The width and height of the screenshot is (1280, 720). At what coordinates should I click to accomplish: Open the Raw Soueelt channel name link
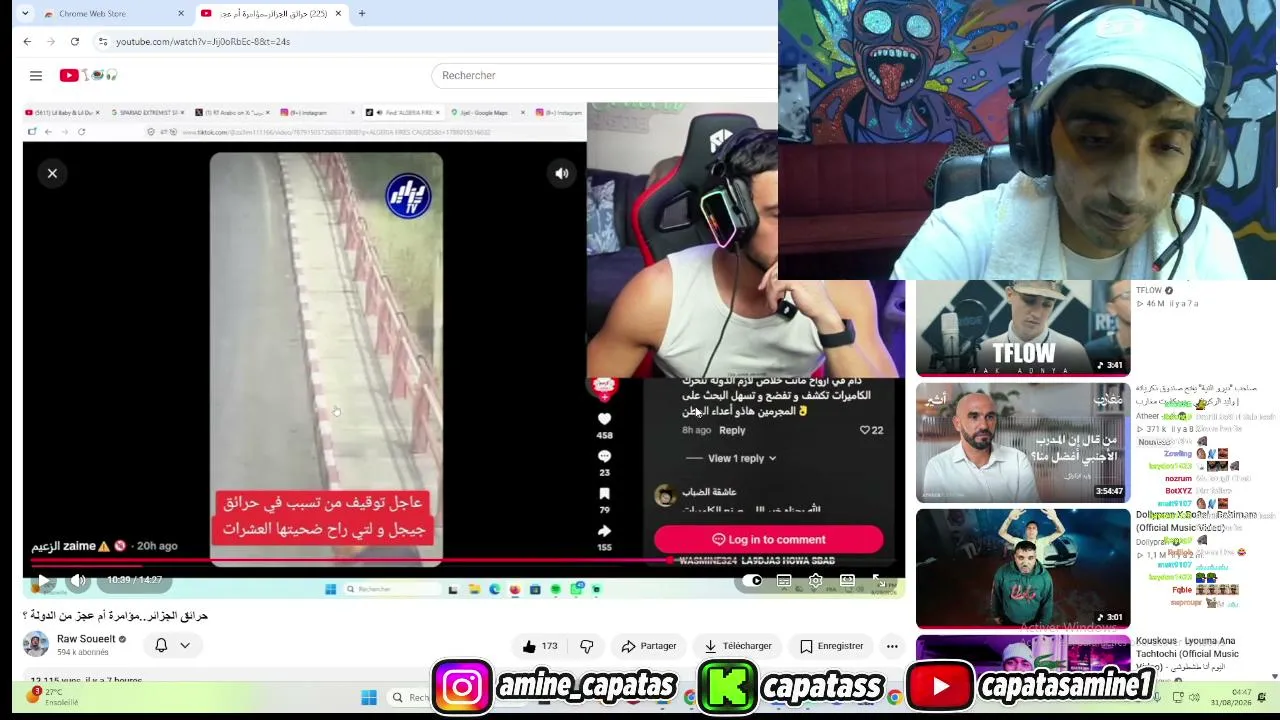86,639
